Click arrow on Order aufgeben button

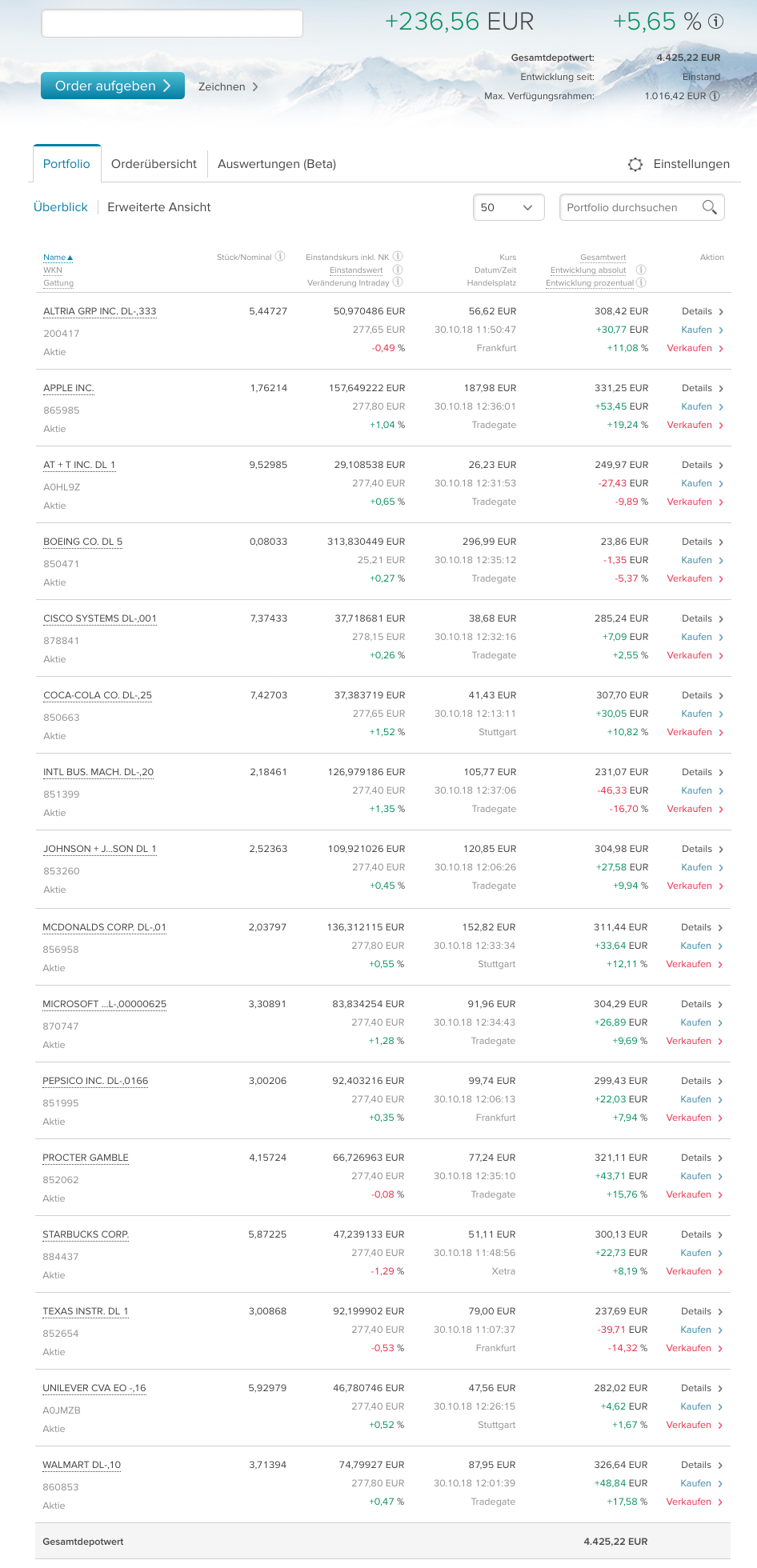coord(167,86)
